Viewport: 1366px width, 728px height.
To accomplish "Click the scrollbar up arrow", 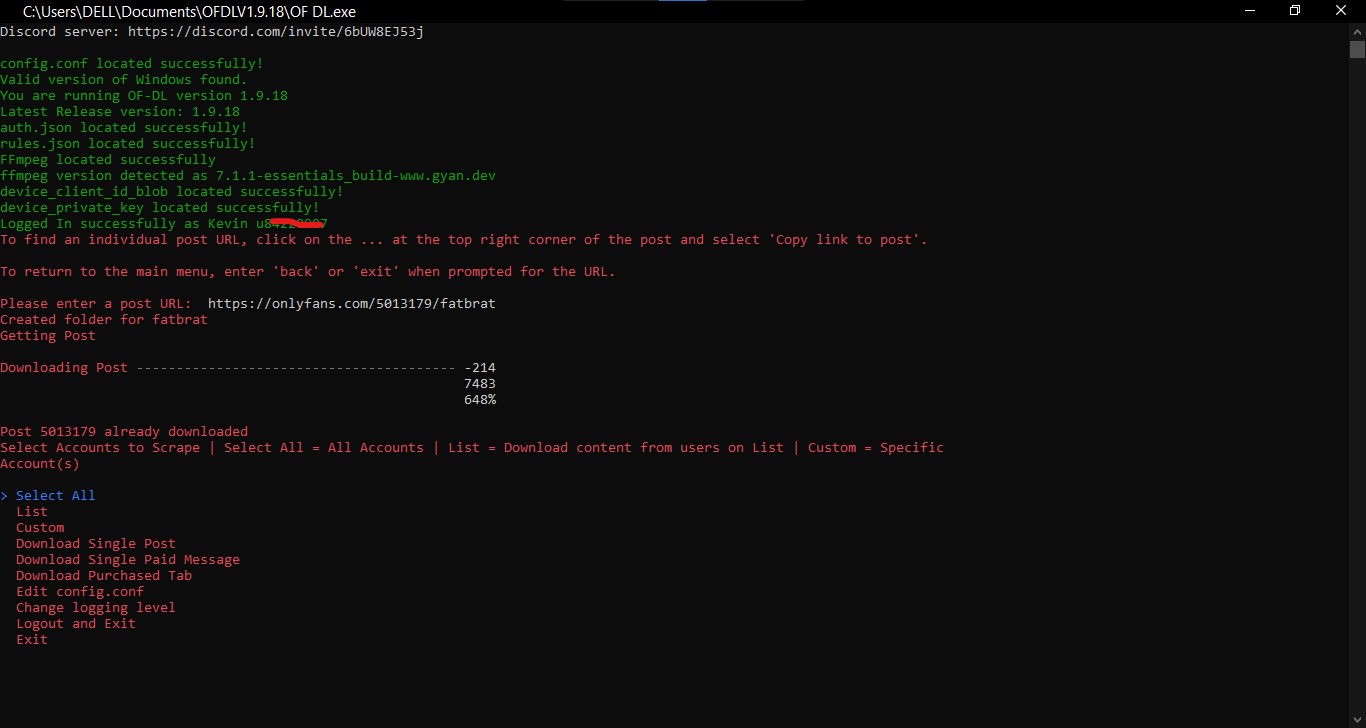I will click(x=1357, y=31).
